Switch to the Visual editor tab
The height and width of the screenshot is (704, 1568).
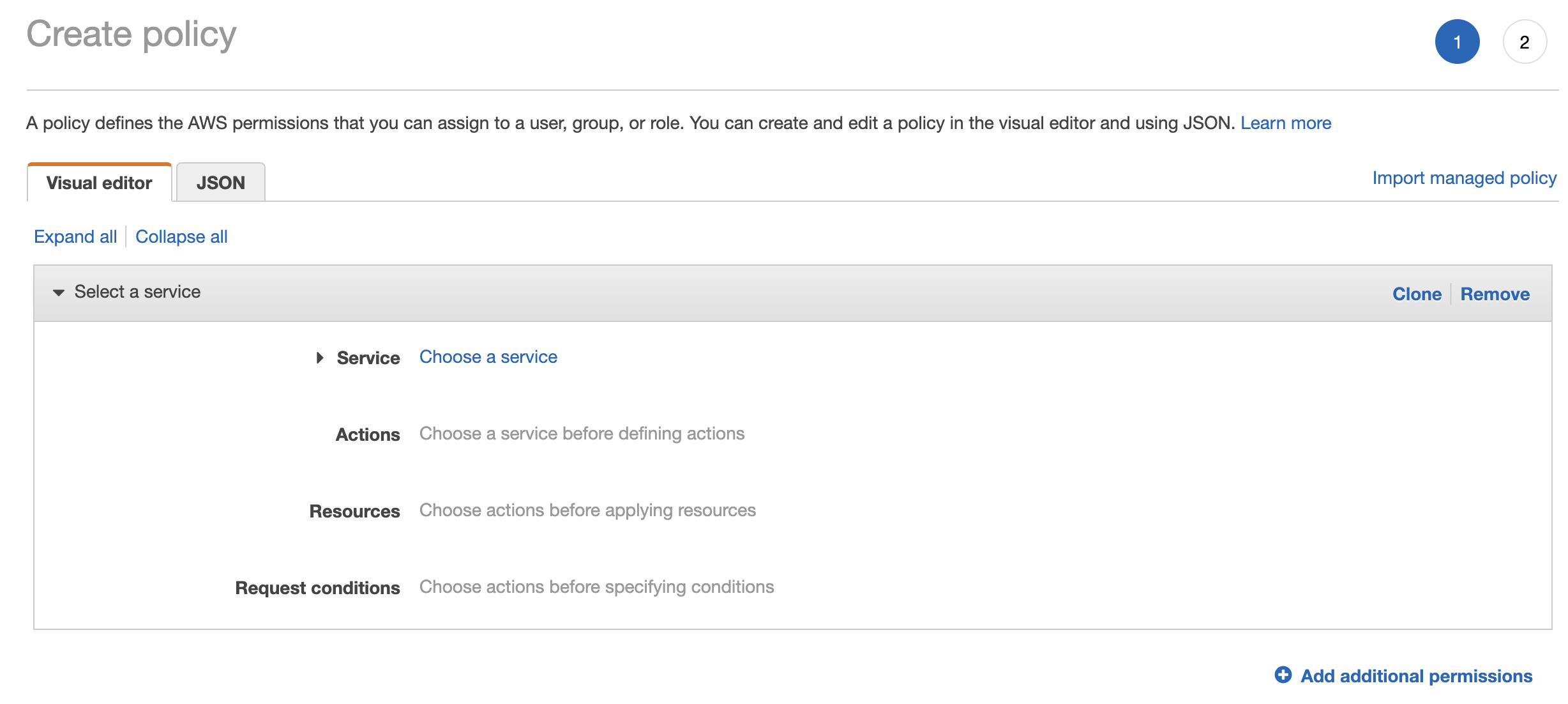click(98, 182)
